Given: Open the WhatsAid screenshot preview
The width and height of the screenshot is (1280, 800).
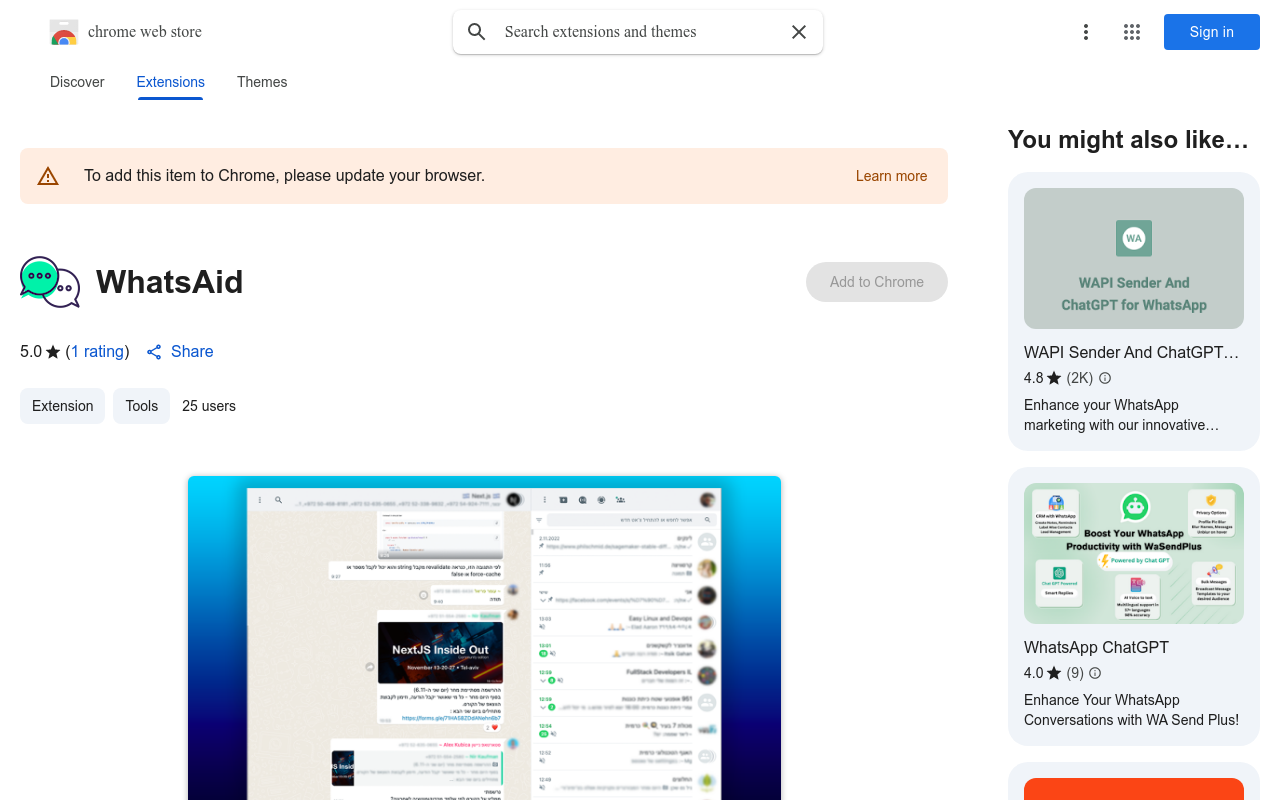Looking at the screenshot, I should pyautogui.click(x=484, y=637).
